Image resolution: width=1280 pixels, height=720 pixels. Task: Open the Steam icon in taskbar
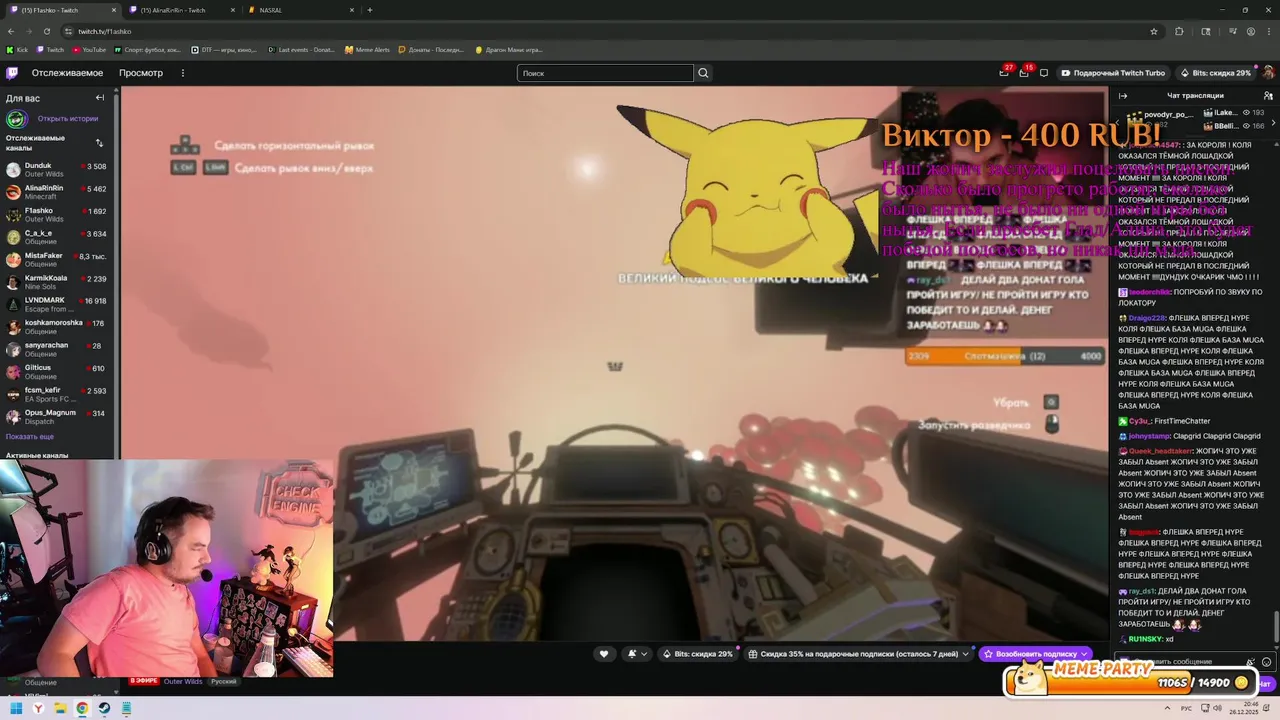point(104,708)
